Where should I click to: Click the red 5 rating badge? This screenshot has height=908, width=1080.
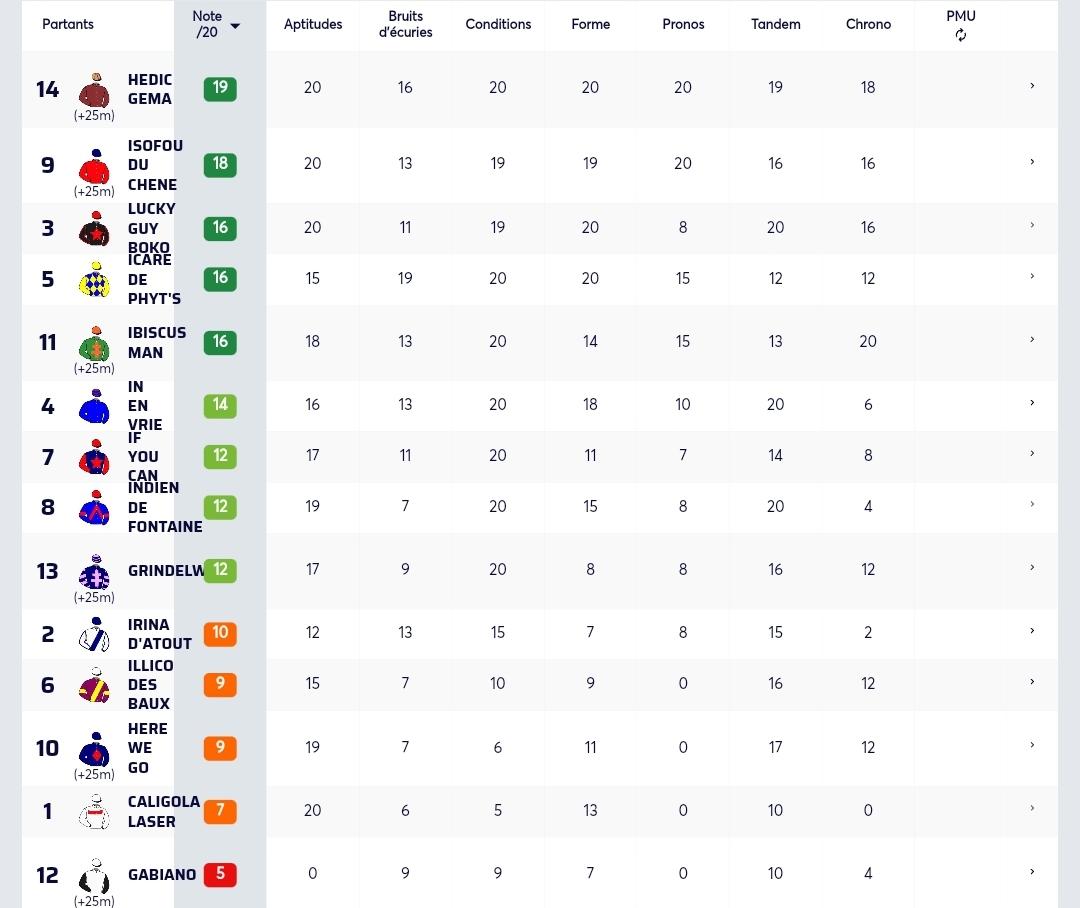click(x=220, y=874)
